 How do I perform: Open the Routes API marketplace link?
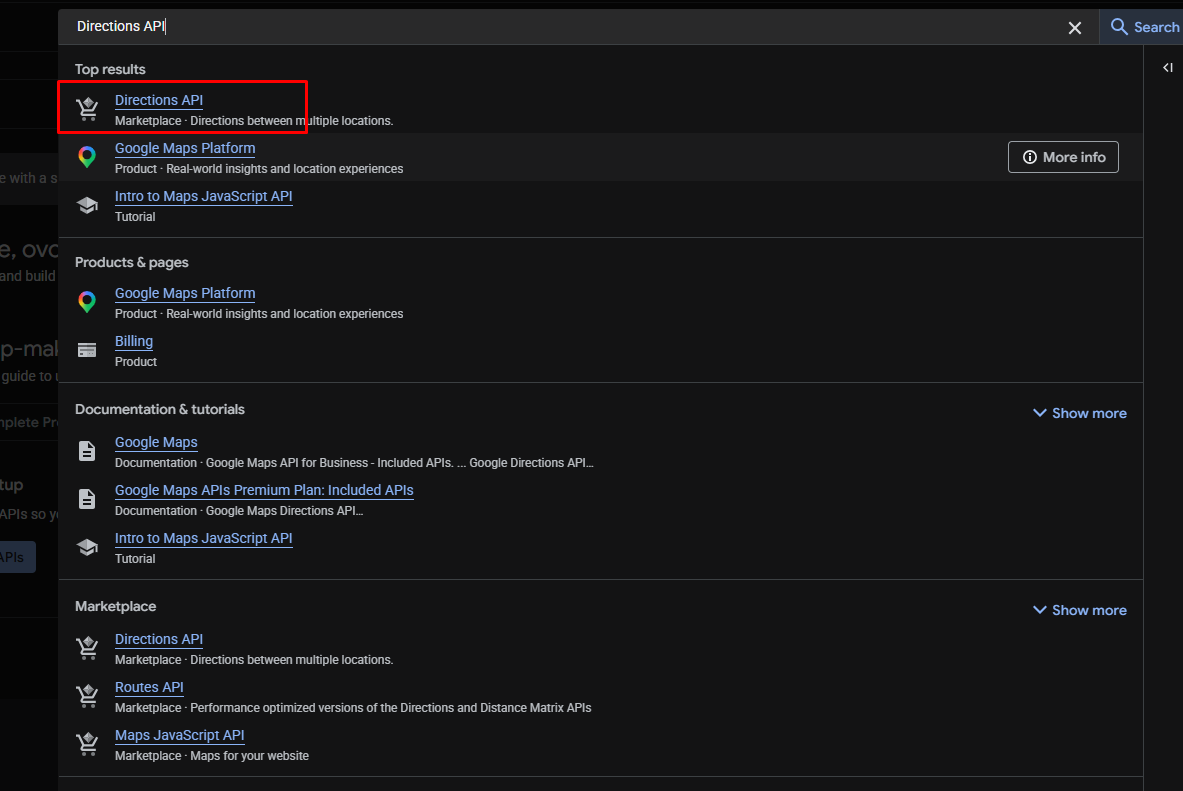point(149,687)
